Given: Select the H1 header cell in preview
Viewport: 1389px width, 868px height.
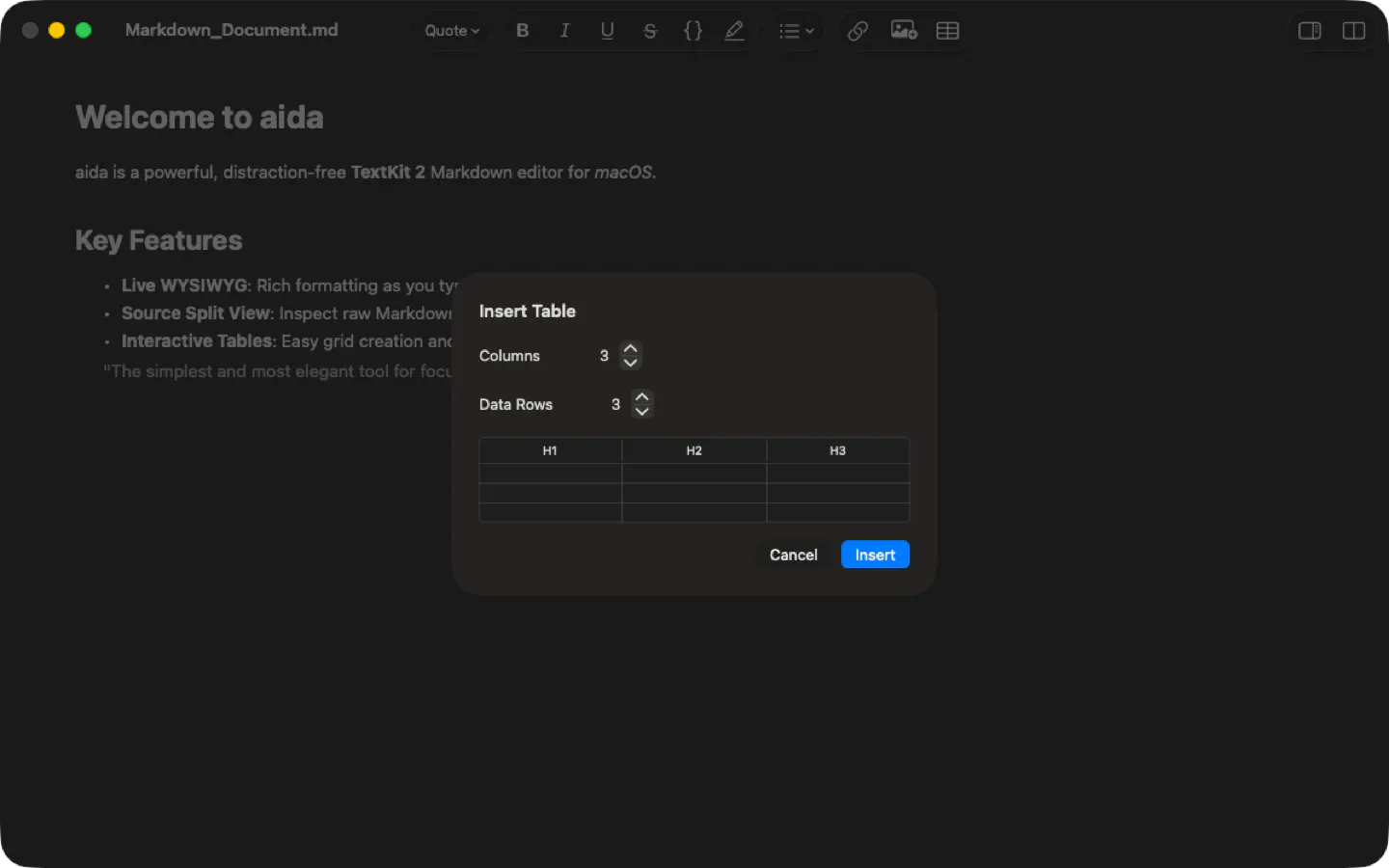Looking at the screenshot, I should point(551,451).
